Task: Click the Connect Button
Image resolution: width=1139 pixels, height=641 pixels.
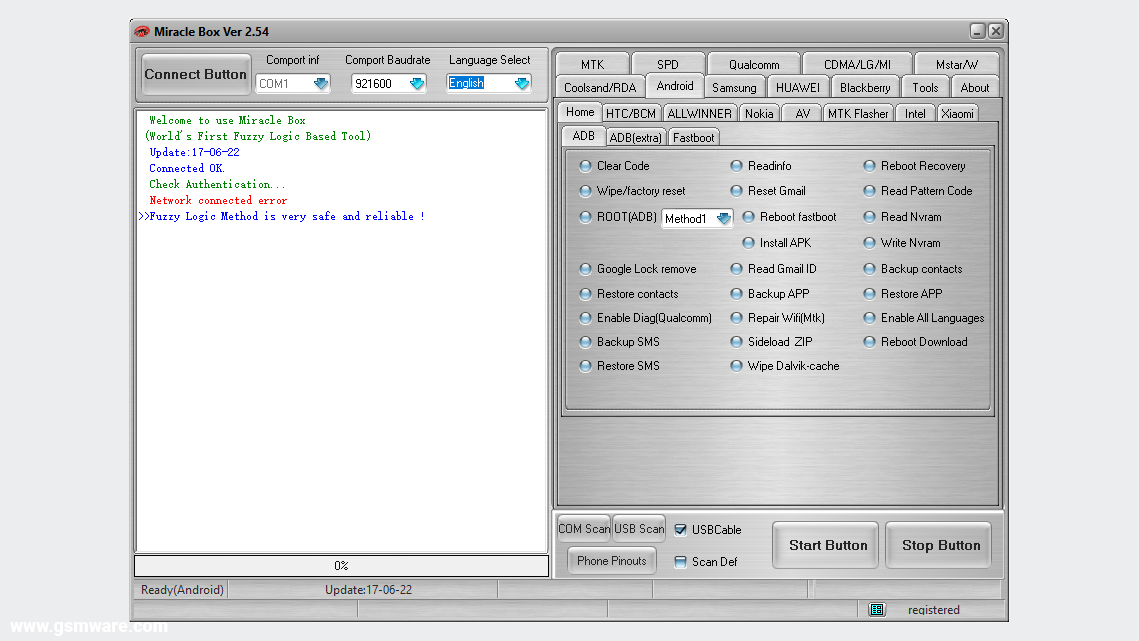Action: [x=195, y=74]
